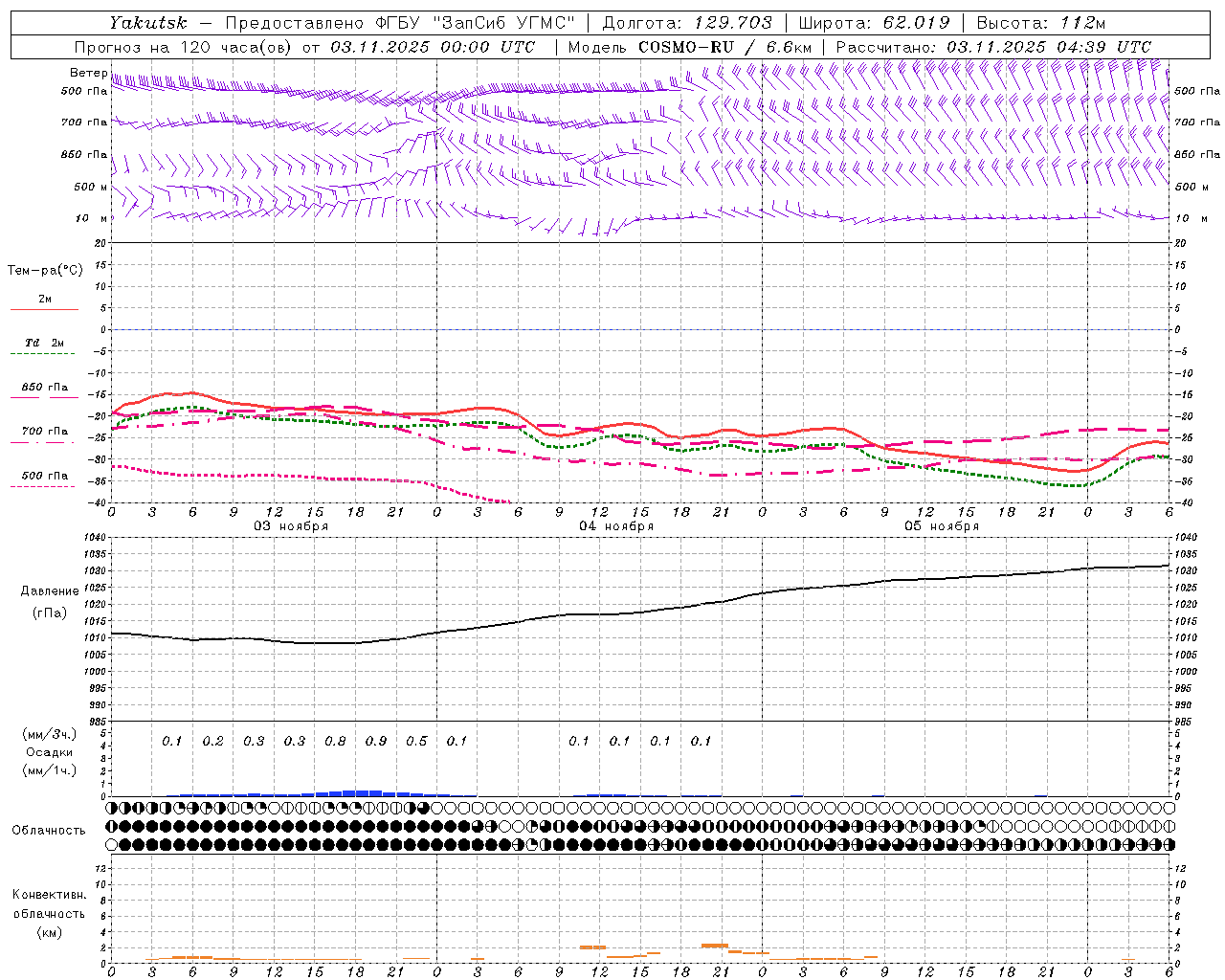
Task: Click the model name "COSMO-RU / 6.6км"
Action: [x=724, y=47]
